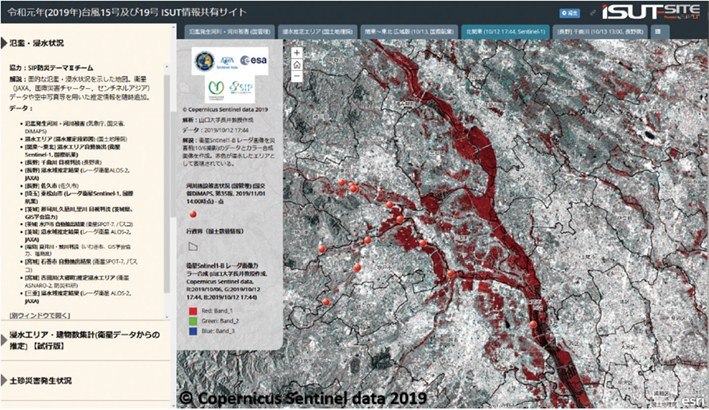This screenshot has height=410, width=709.
Task: Click the © Copernicus Sentinel data 2019 legend text
Action: pyautogui.click(x=225, y=109)
